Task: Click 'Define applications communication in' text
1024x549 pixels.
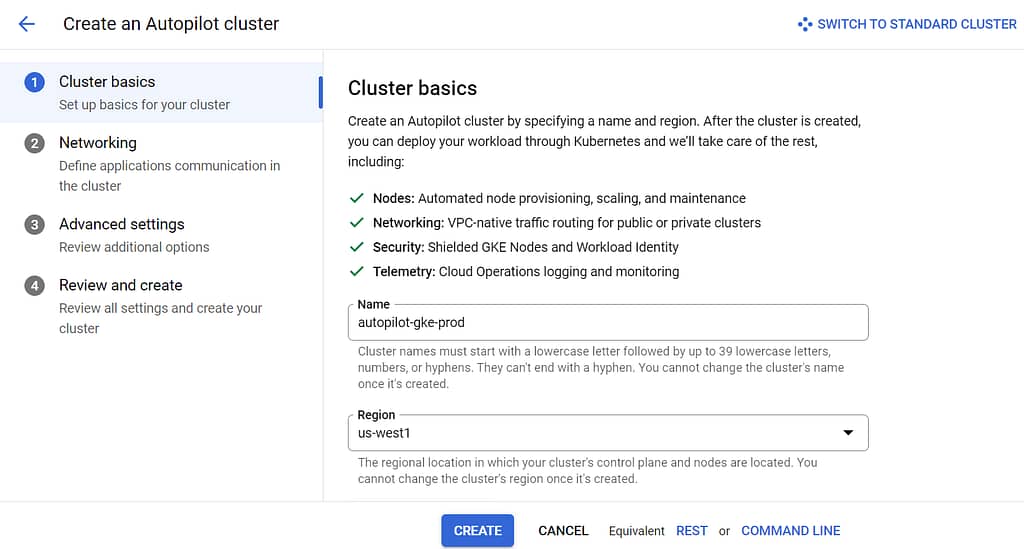Action: [169, 166]
